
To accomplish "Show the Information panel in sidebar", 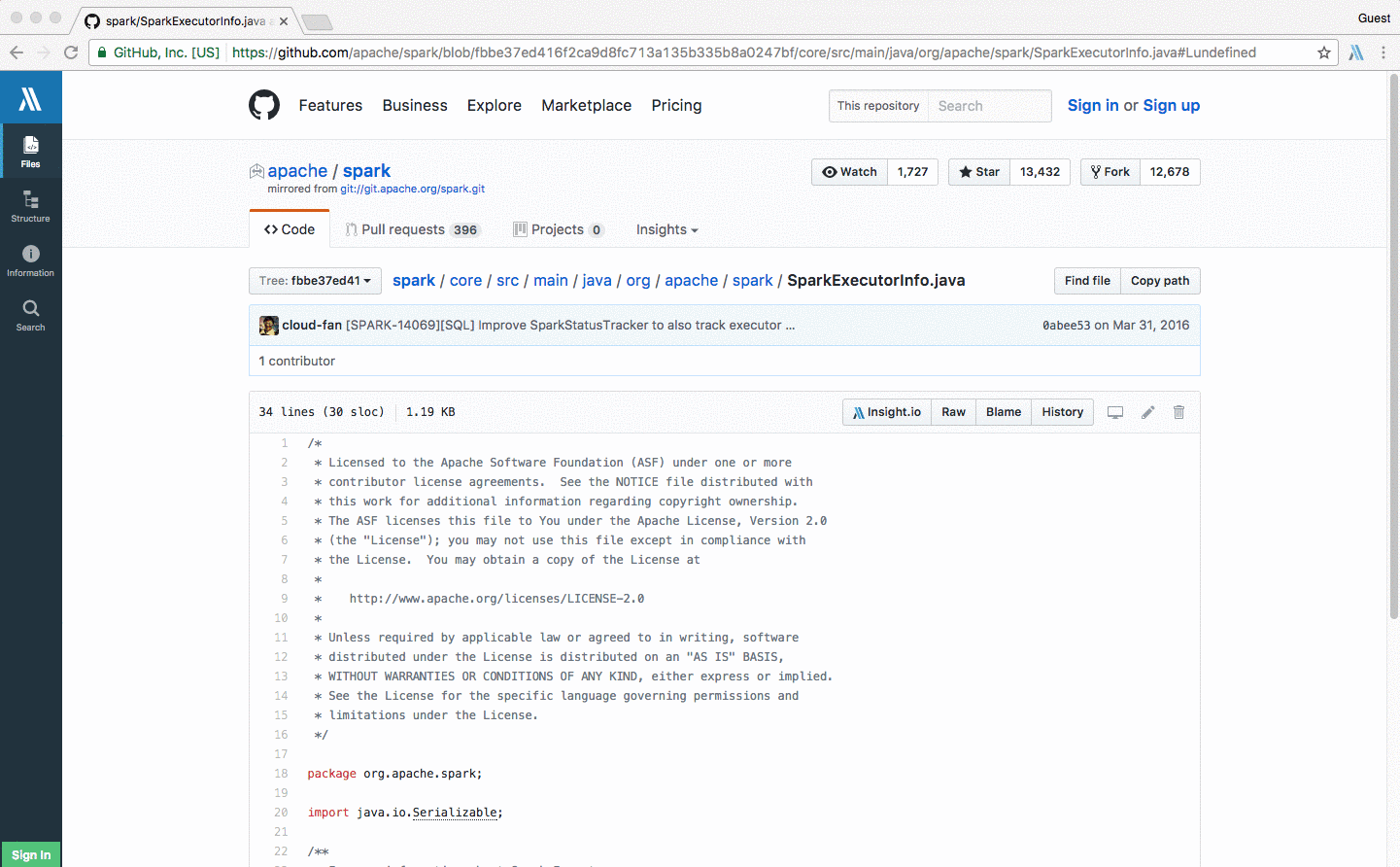I will (x=31, y=260).
